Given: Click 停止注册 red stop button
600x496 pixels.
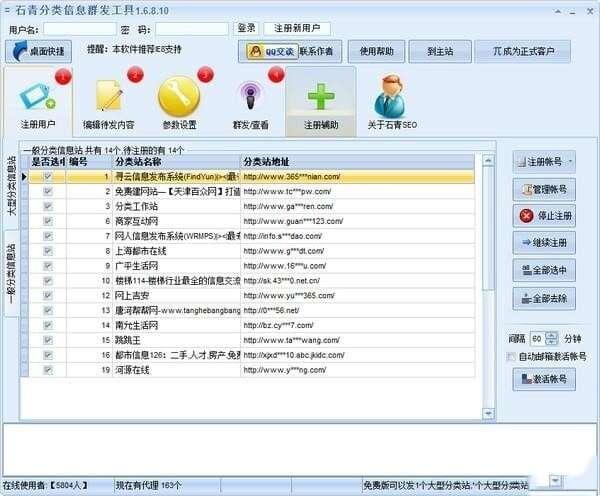Looking at the screenshot, I should click(544, 215).
